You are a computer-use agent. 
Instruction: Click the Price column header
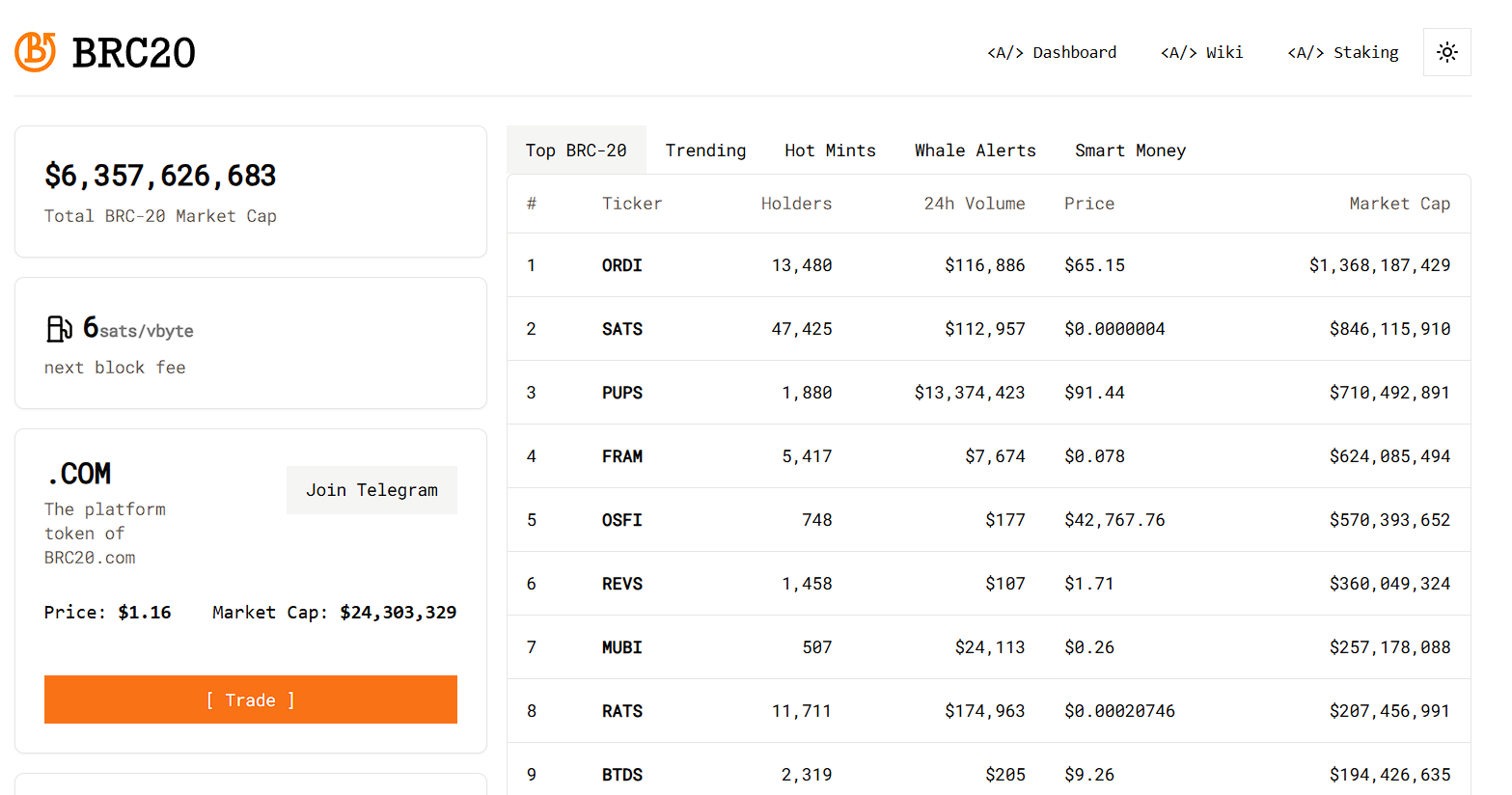pyautogui.click(x=1089, y=204)
